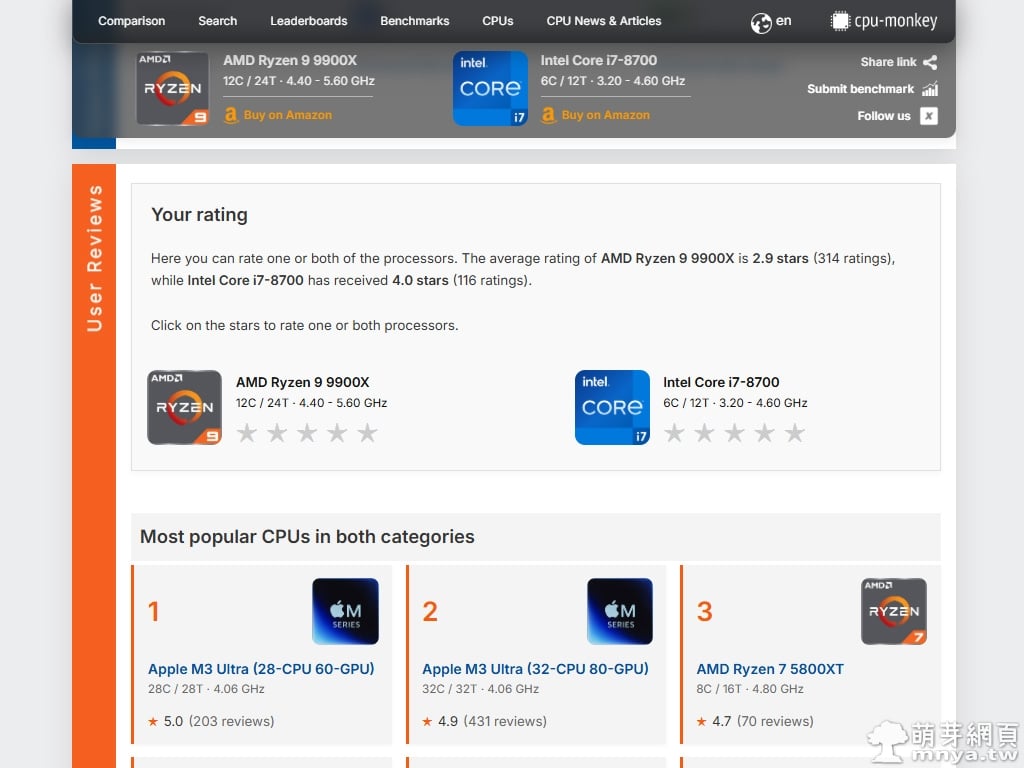The width and height of the screenshot is (1024, 768).
Task: Open the Leaderboards menu
Action: [x=308, y=21]
